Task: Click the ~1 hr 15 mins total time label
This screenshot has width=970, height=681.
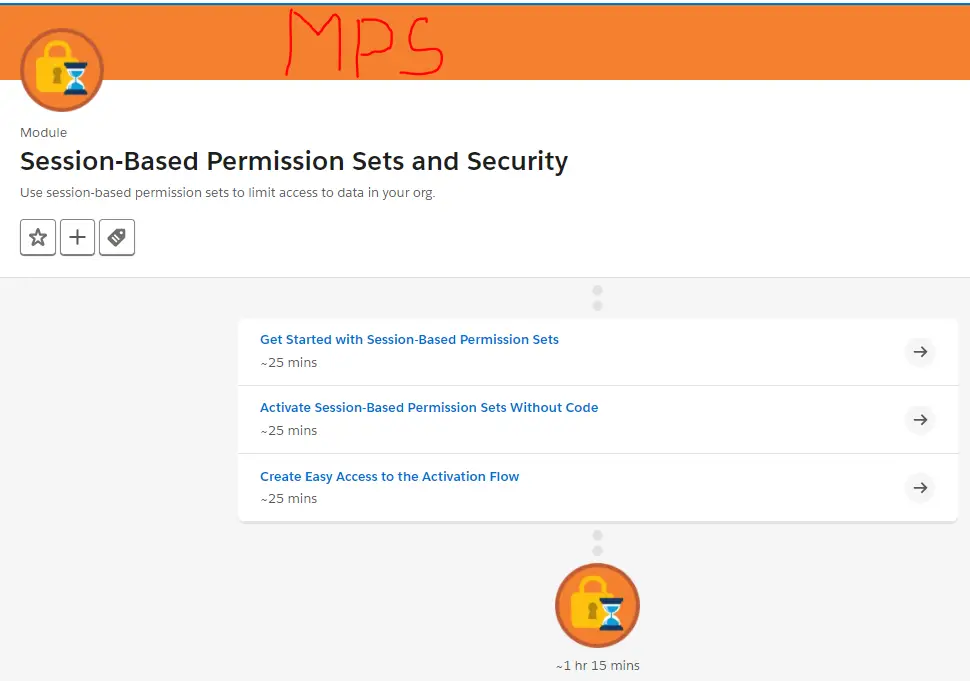Action: pos(597,665)
